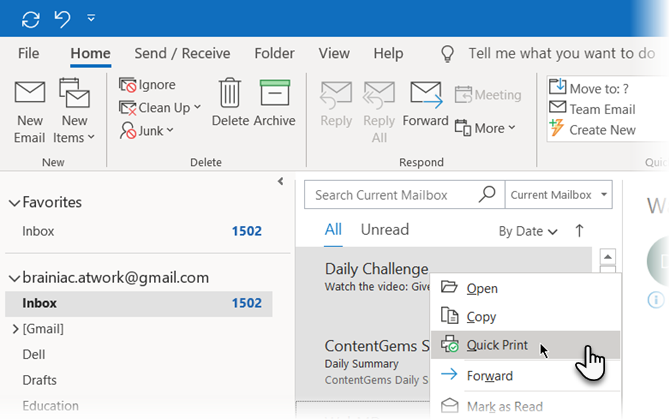
Task: Toggle sort order arrow
Action: coord(579,231)
